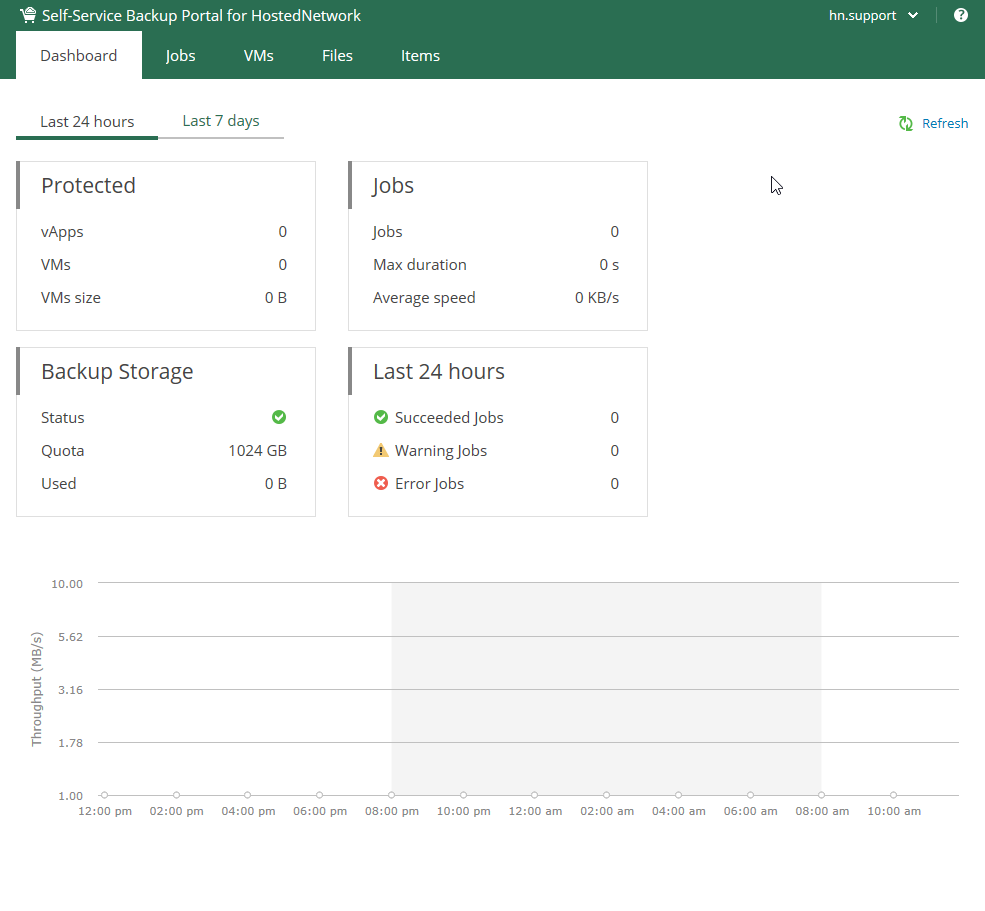Click the 12:00 am chart data point

point(535,795)
